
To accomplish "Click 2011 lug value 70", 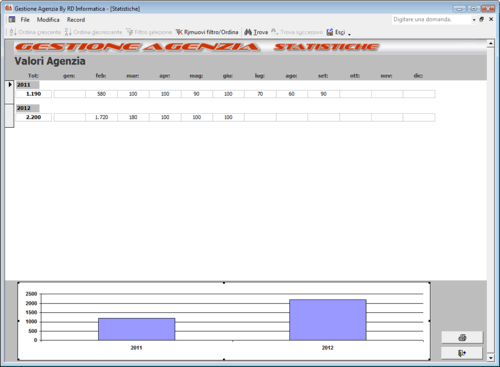I will (260, 94).
